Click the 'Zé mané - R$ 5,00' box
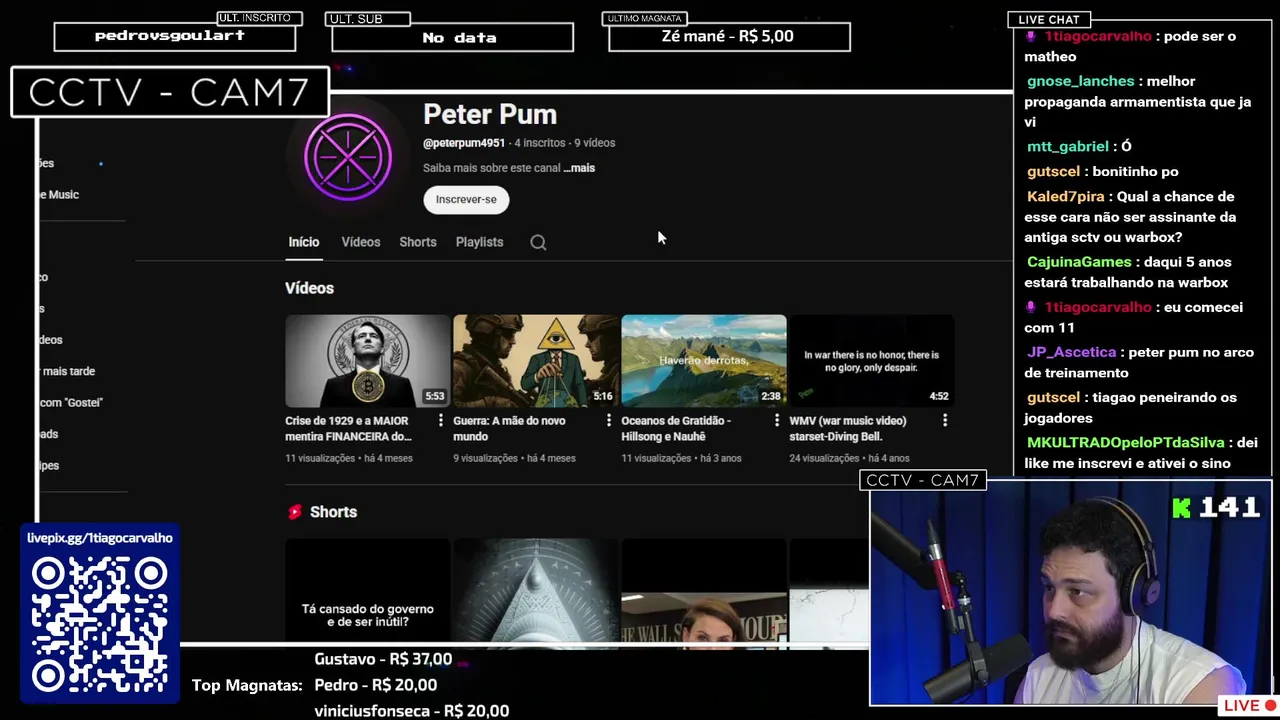 tap(729, 36)
